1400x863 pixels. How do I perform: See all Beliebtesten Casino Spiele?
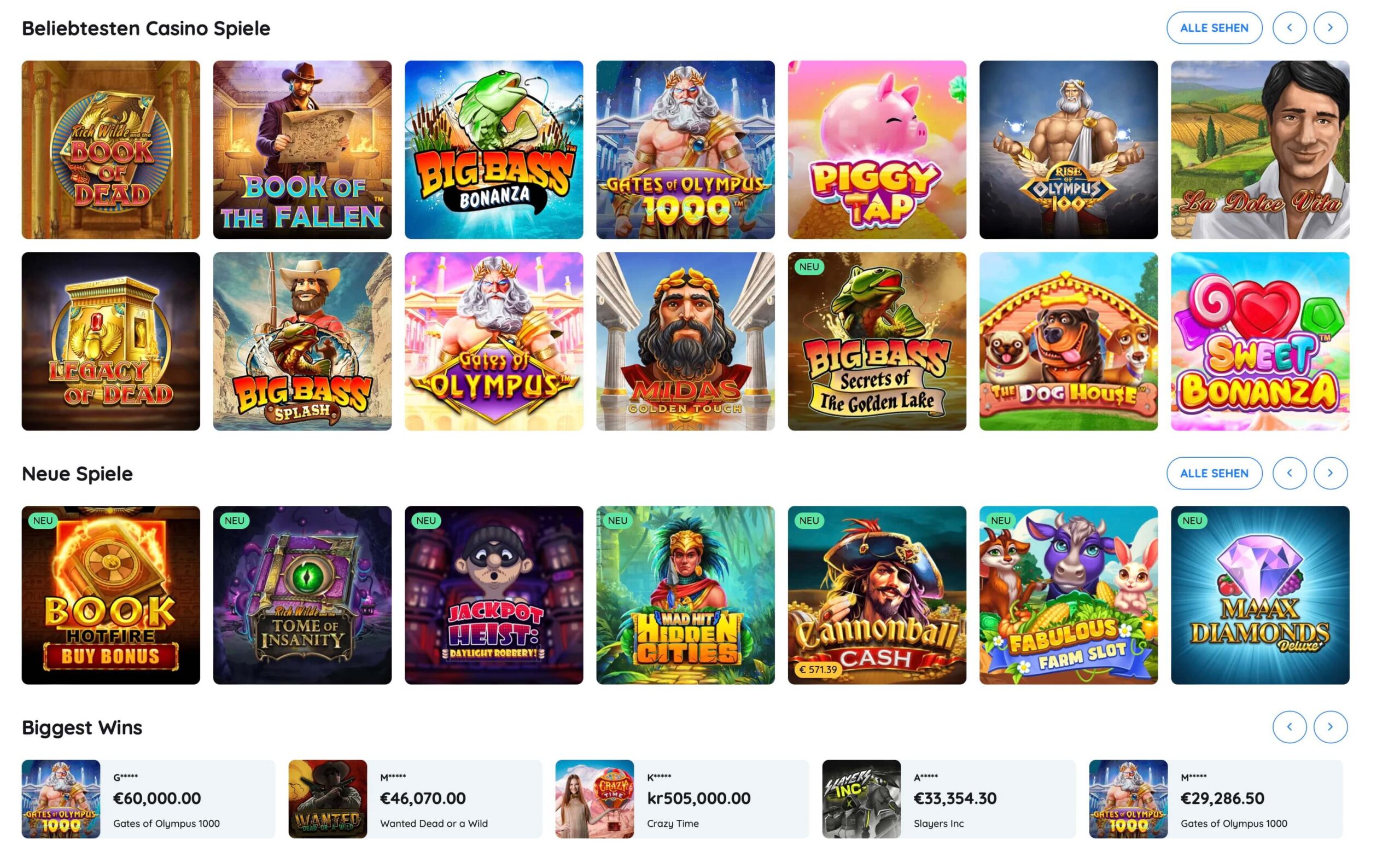point(1214,27)
